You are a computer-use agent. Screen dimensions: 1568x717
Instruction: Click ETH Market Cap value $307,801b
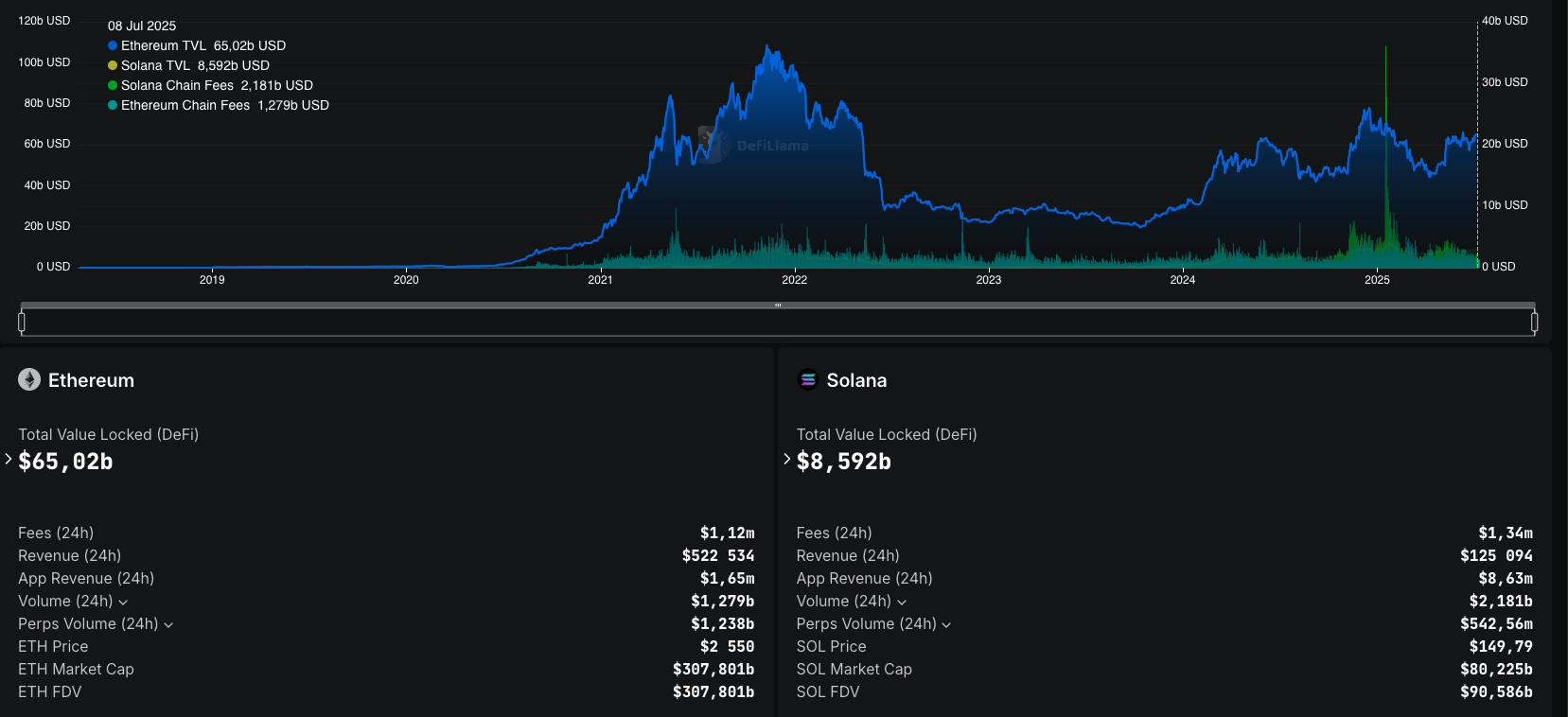coord(714,670)
